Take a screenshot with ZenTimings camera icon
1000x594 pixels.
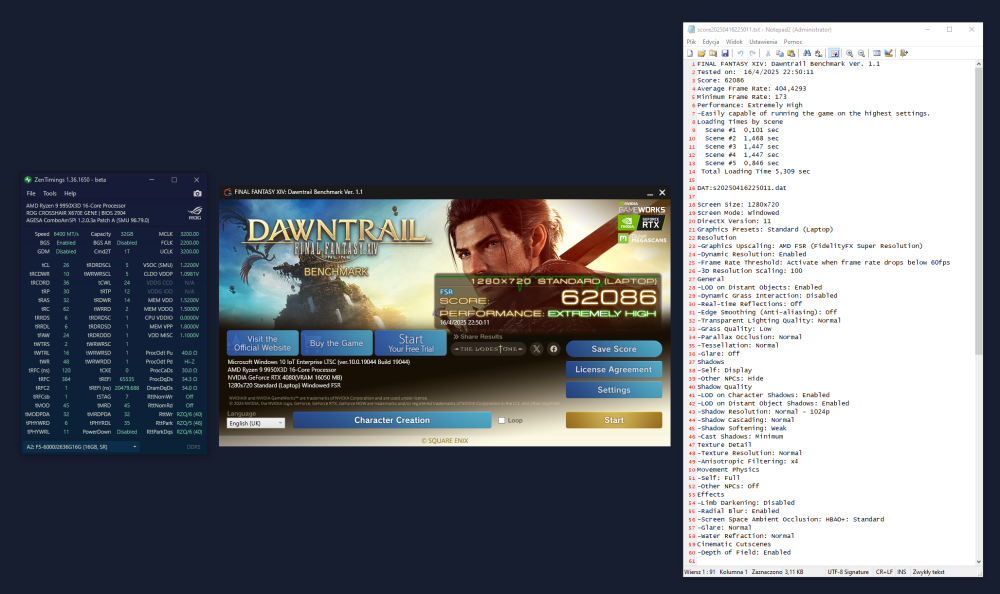pyautogui.click(x=197, y=193)
